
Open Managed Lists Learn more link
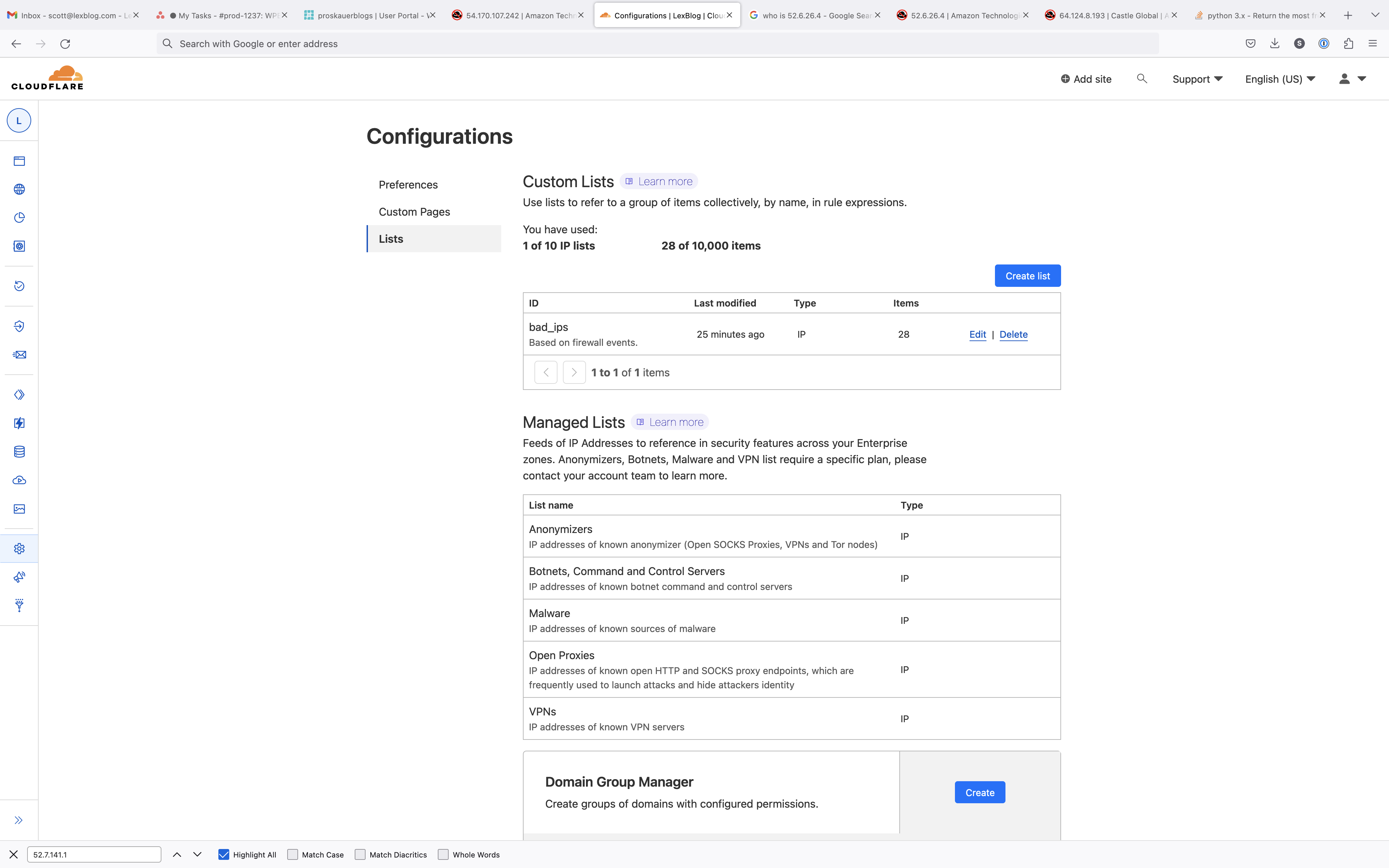coord(670,422)
